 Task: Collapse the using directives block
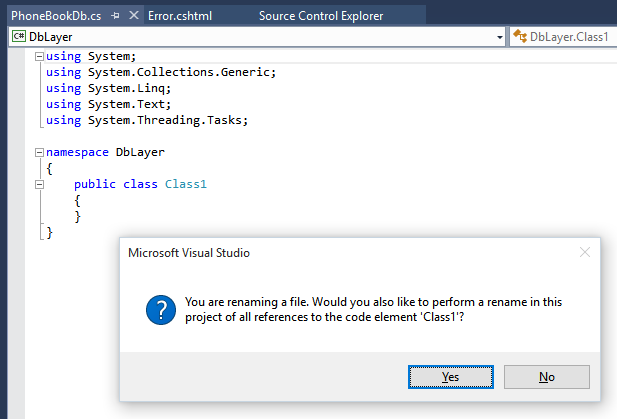(39, 57)
